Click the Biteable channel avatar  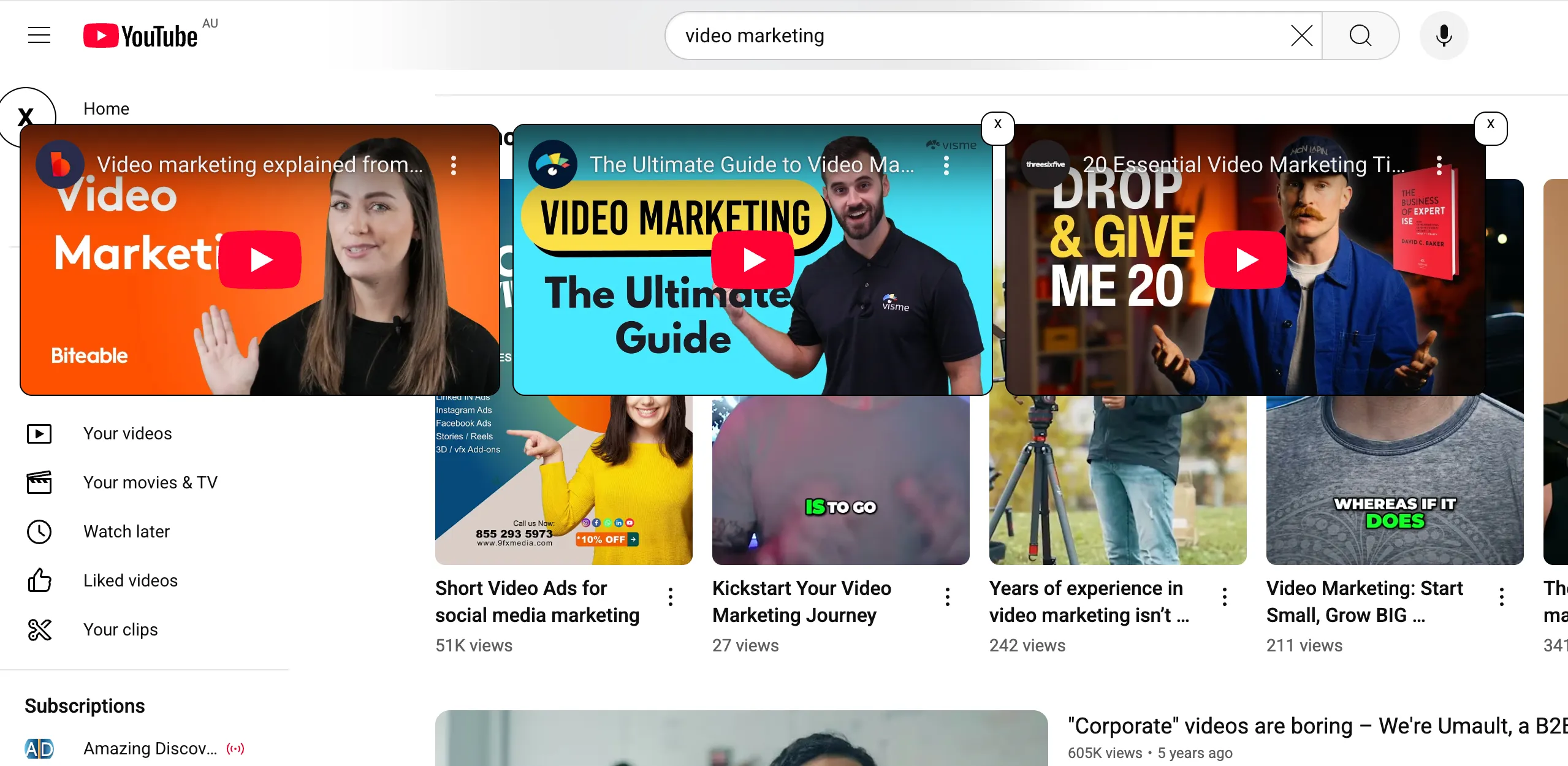(x=60, y=164)
